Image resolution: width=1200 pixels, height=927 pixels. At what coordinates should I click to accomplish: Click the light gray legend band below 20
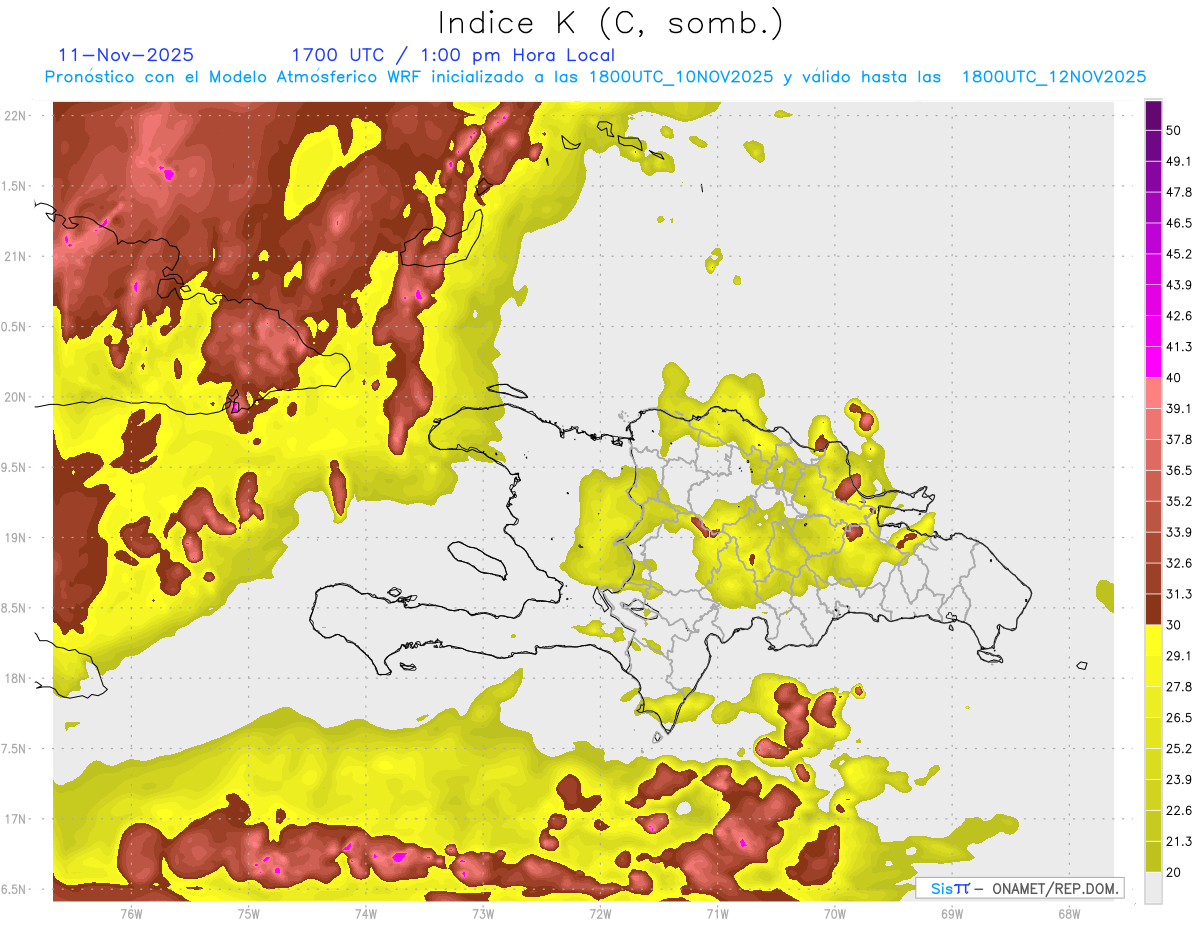1153,888
